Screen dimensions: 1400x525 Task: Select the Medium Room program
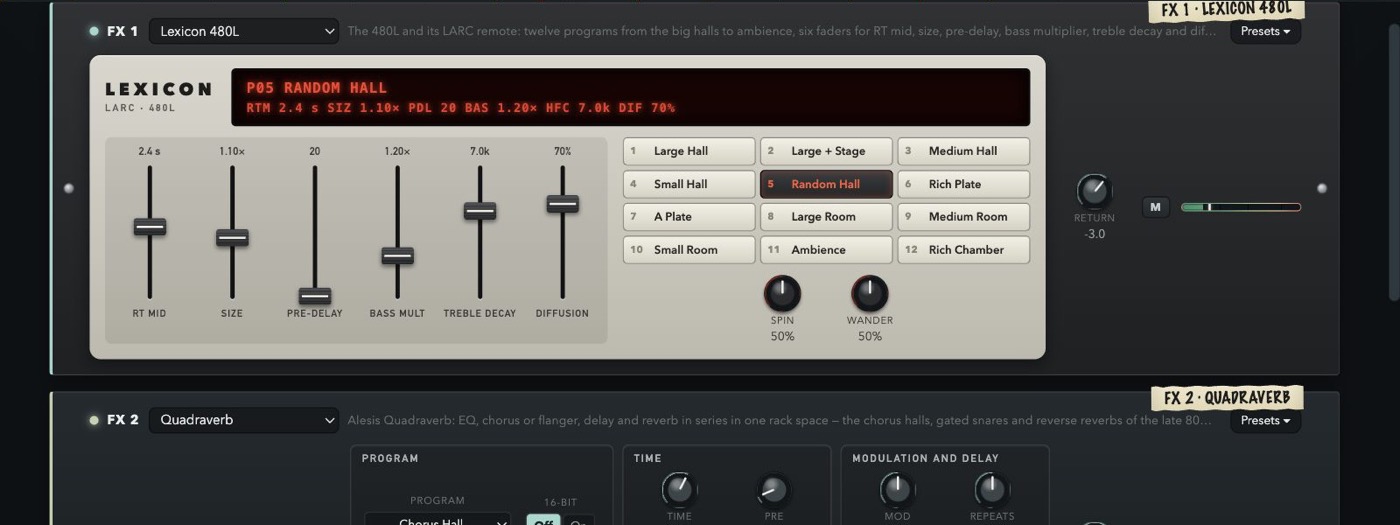pos(963,217)
